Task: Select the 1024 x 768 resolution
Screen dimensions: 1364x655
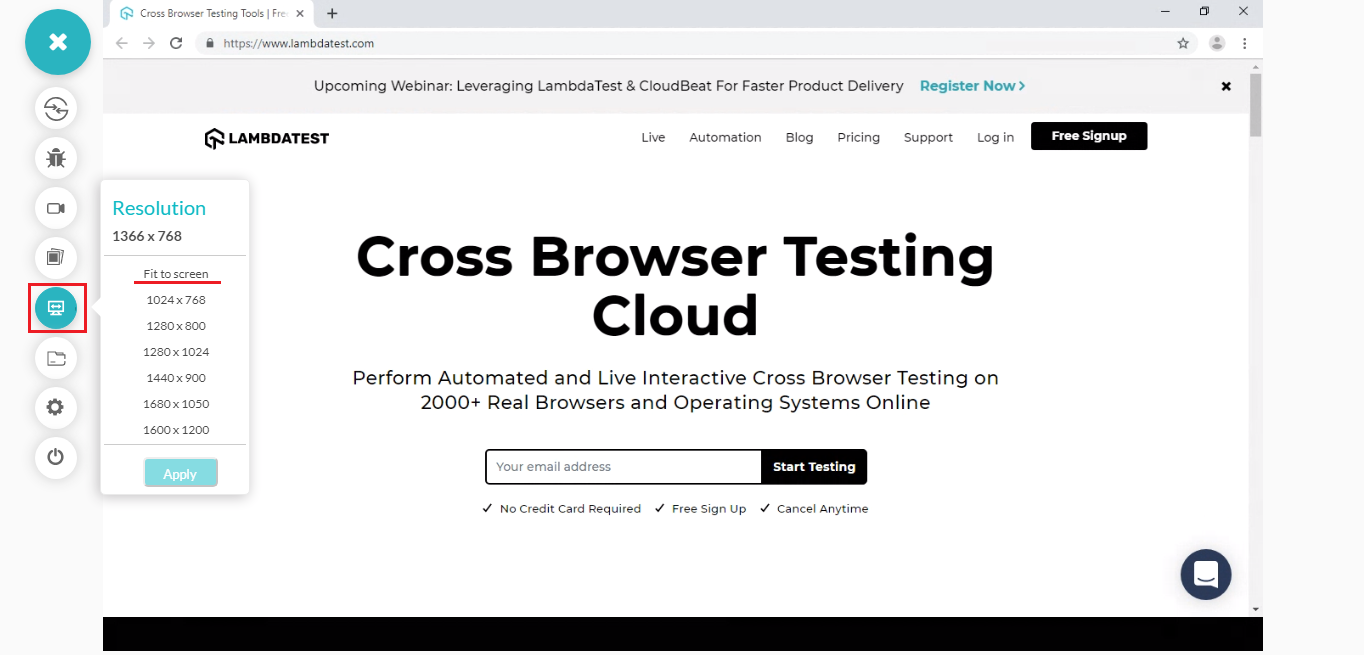Action: point(176,299)
